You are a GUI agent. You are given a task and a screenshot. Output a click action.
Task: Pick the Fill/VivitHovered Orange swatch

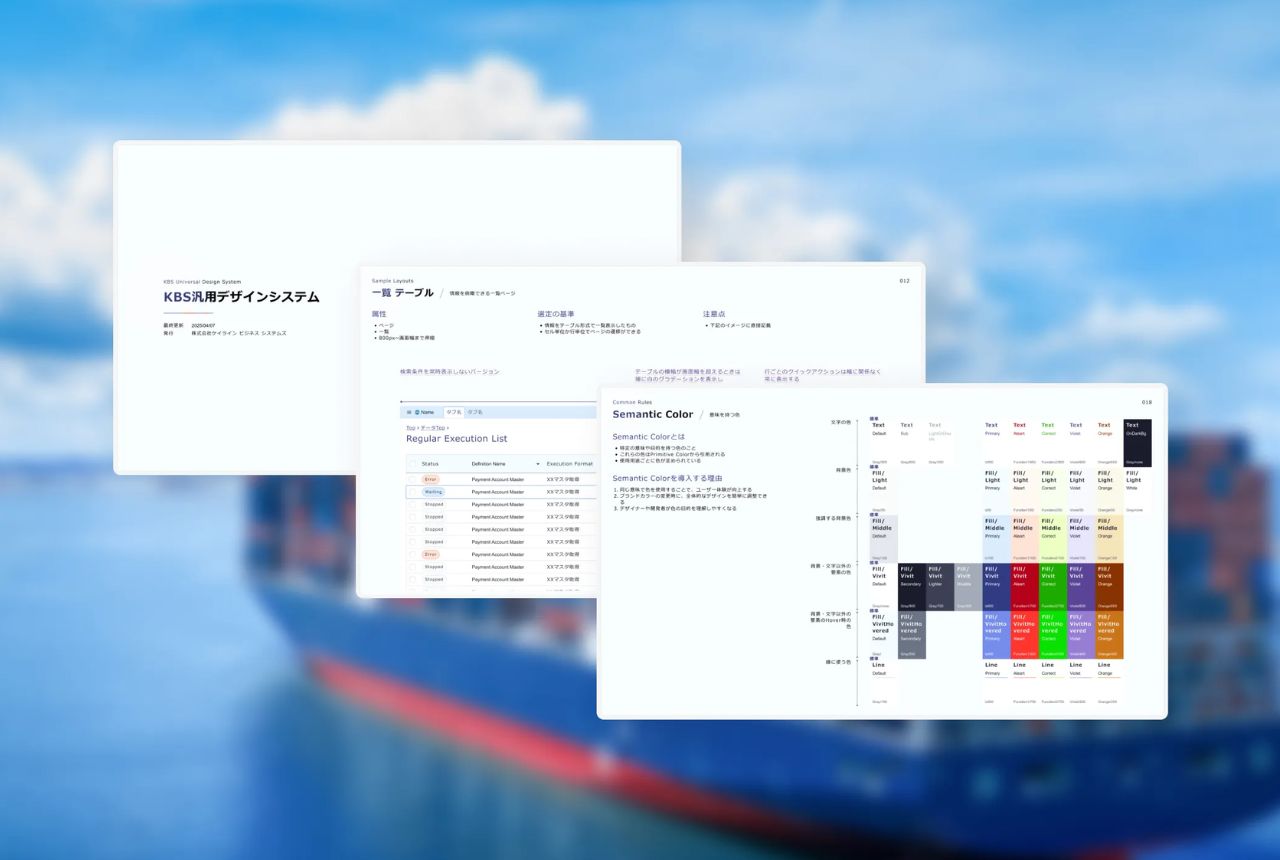(1110, 635)
